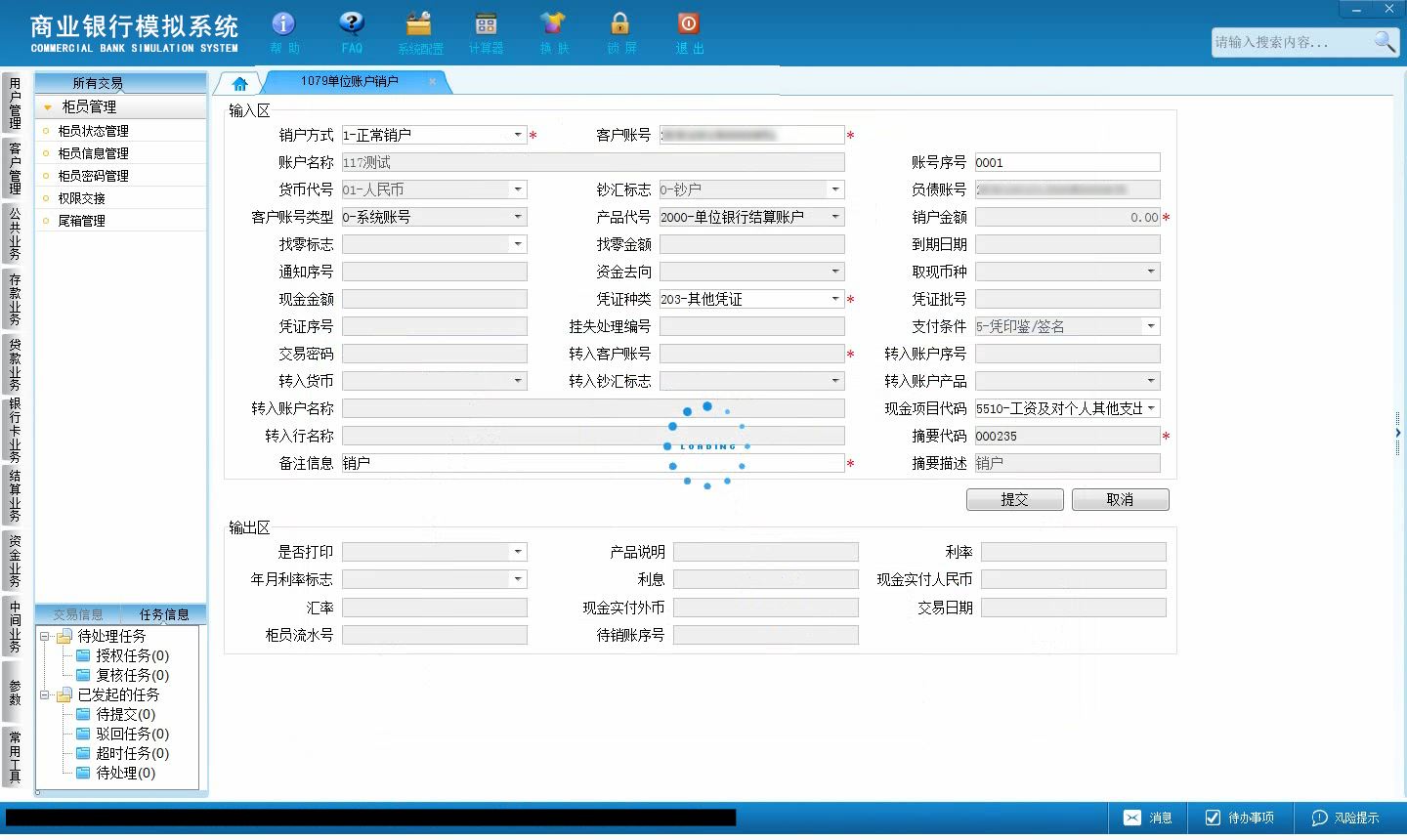Open 消息 messages in status bar
The height and width of the screenshot is (840, 1407).
[1148, 818]
